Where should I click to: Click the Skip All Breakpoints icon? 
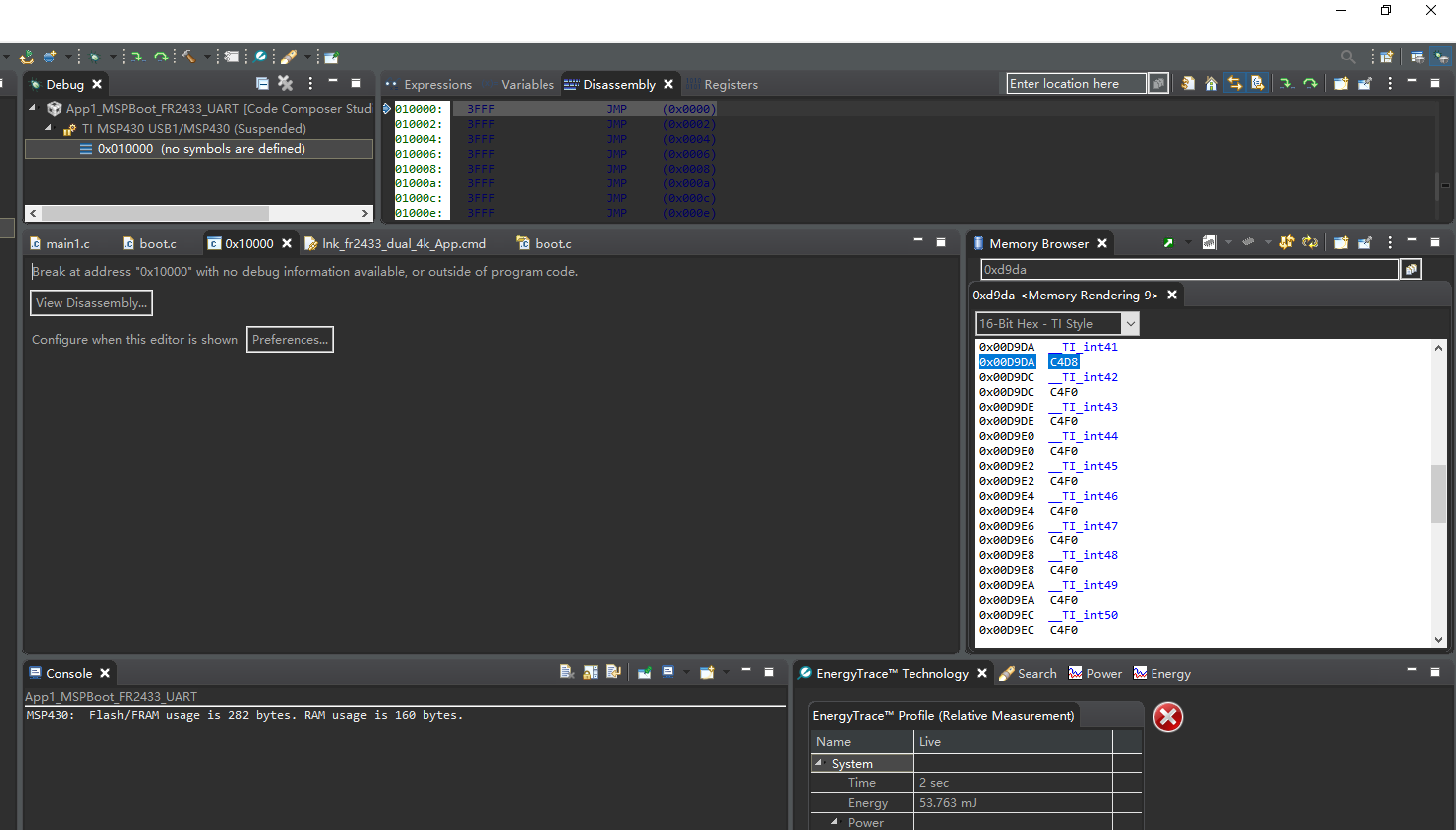point(260,58)
